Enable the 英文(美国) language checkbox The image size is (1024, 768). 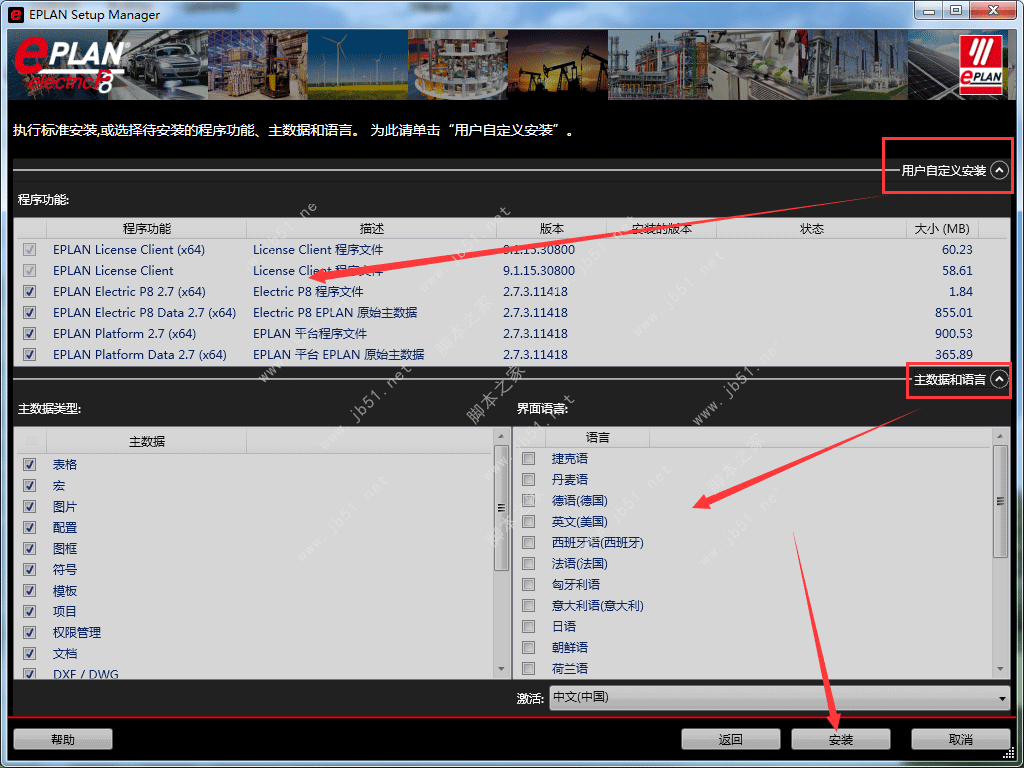click(529, 521)
